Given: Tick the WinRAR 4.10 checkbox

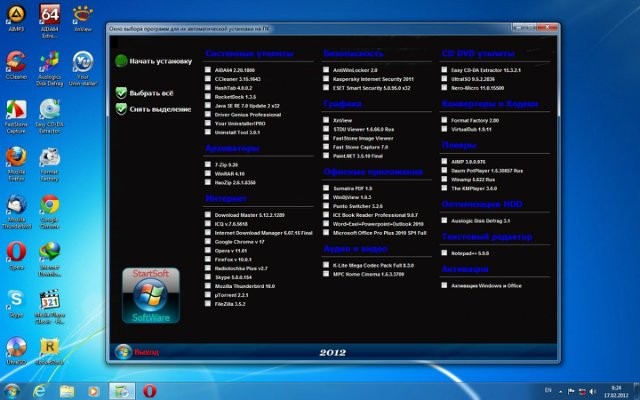Looking at the screenshot, I should pos(208,173).
